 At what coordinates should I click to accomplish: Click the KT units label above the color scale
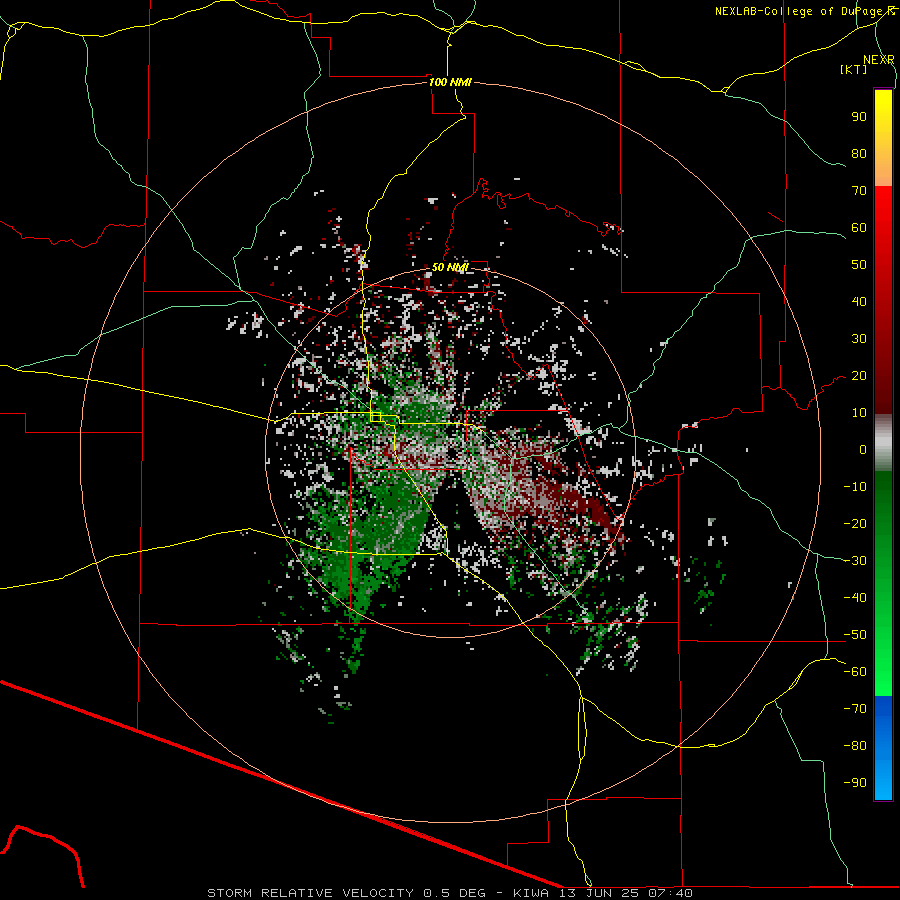pyautogui.click(x=854, y=69)
